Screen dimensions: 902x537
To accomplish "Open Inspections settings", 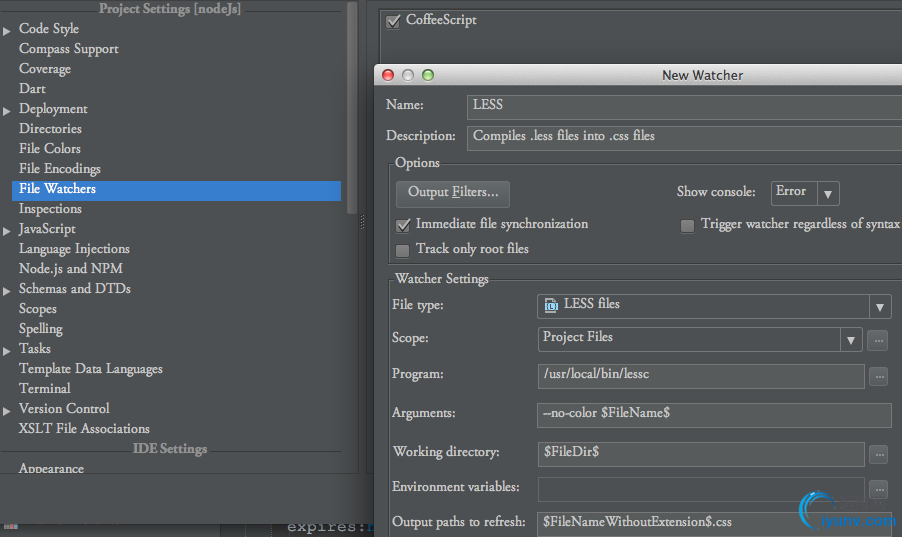I will 50,208.
